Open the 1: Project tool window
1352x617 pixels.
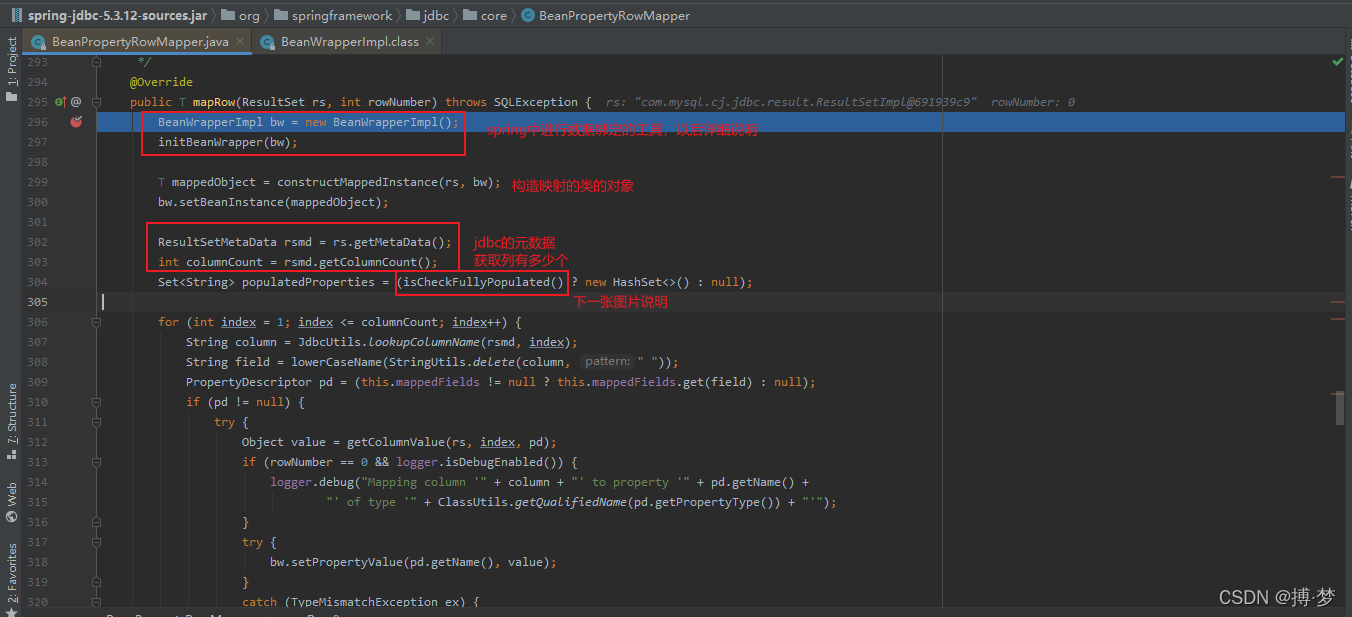(x=11, y=70)
